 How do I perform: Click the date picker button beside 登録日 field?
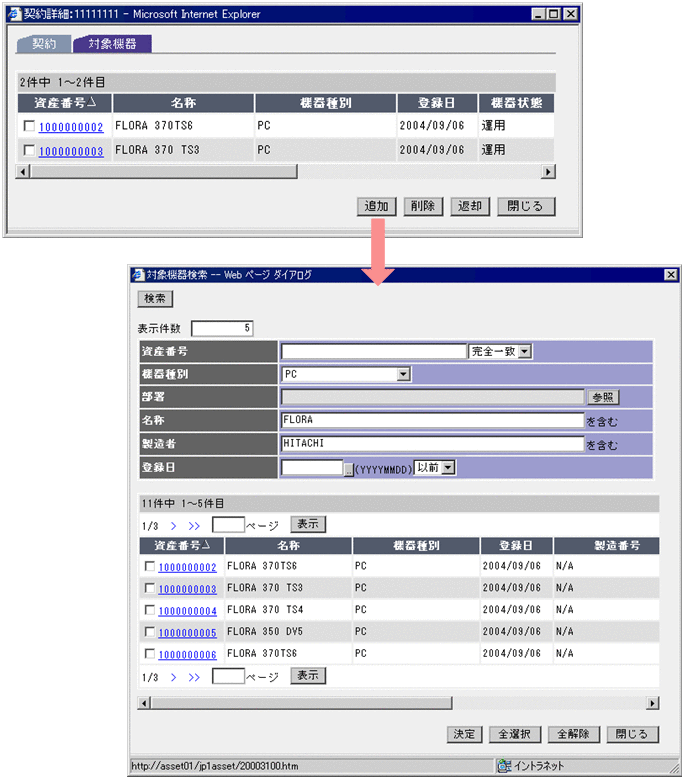(x=349, y=469)
